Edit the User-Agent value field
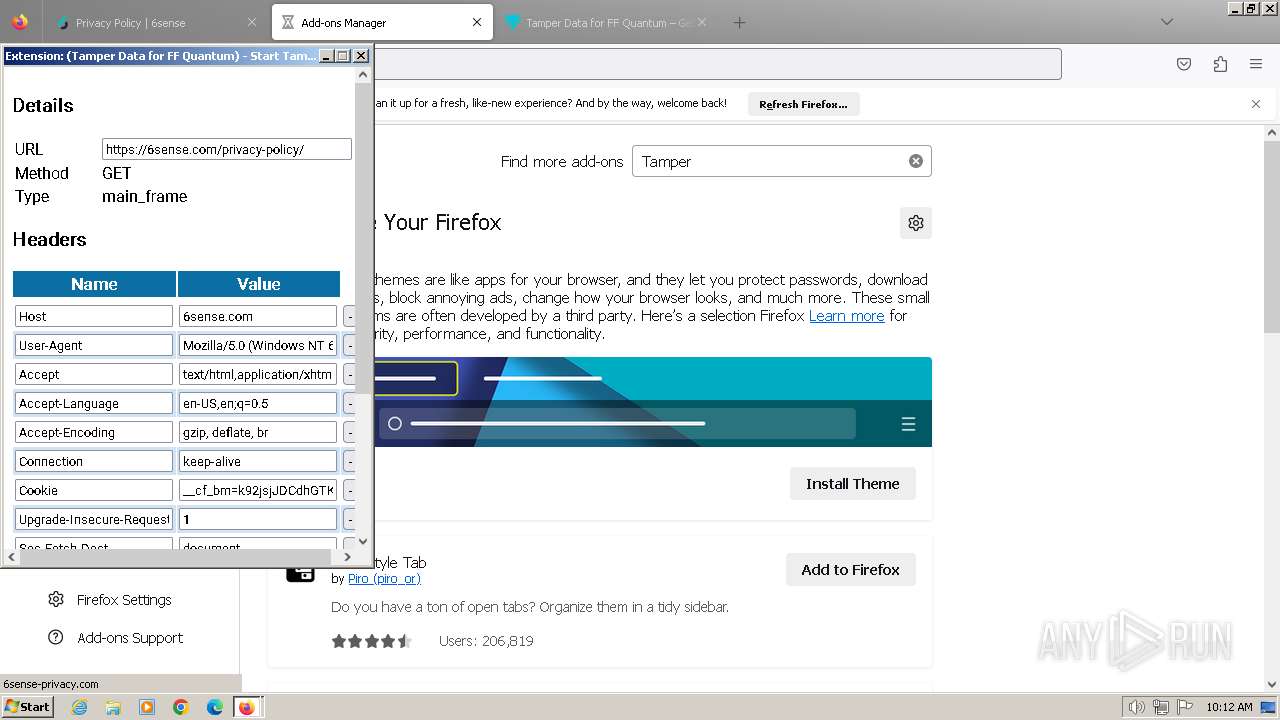1280x720 pixels. (x=258, y=345)
